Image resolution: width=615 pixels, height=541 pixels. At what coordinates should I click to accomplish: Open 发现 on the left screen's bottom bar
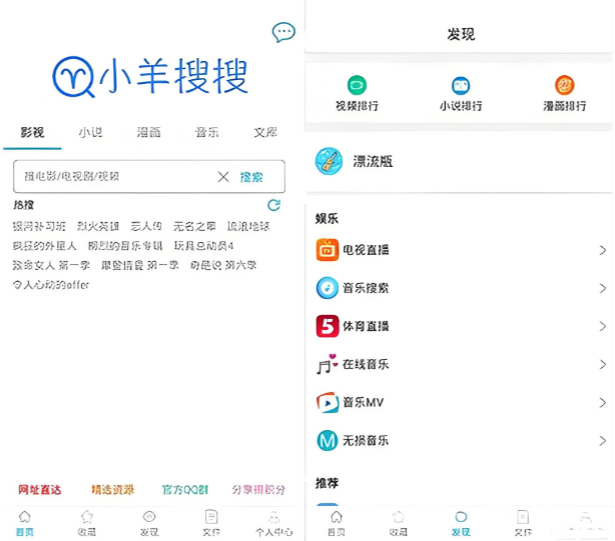pyautogui.click(x=149, y=523)
